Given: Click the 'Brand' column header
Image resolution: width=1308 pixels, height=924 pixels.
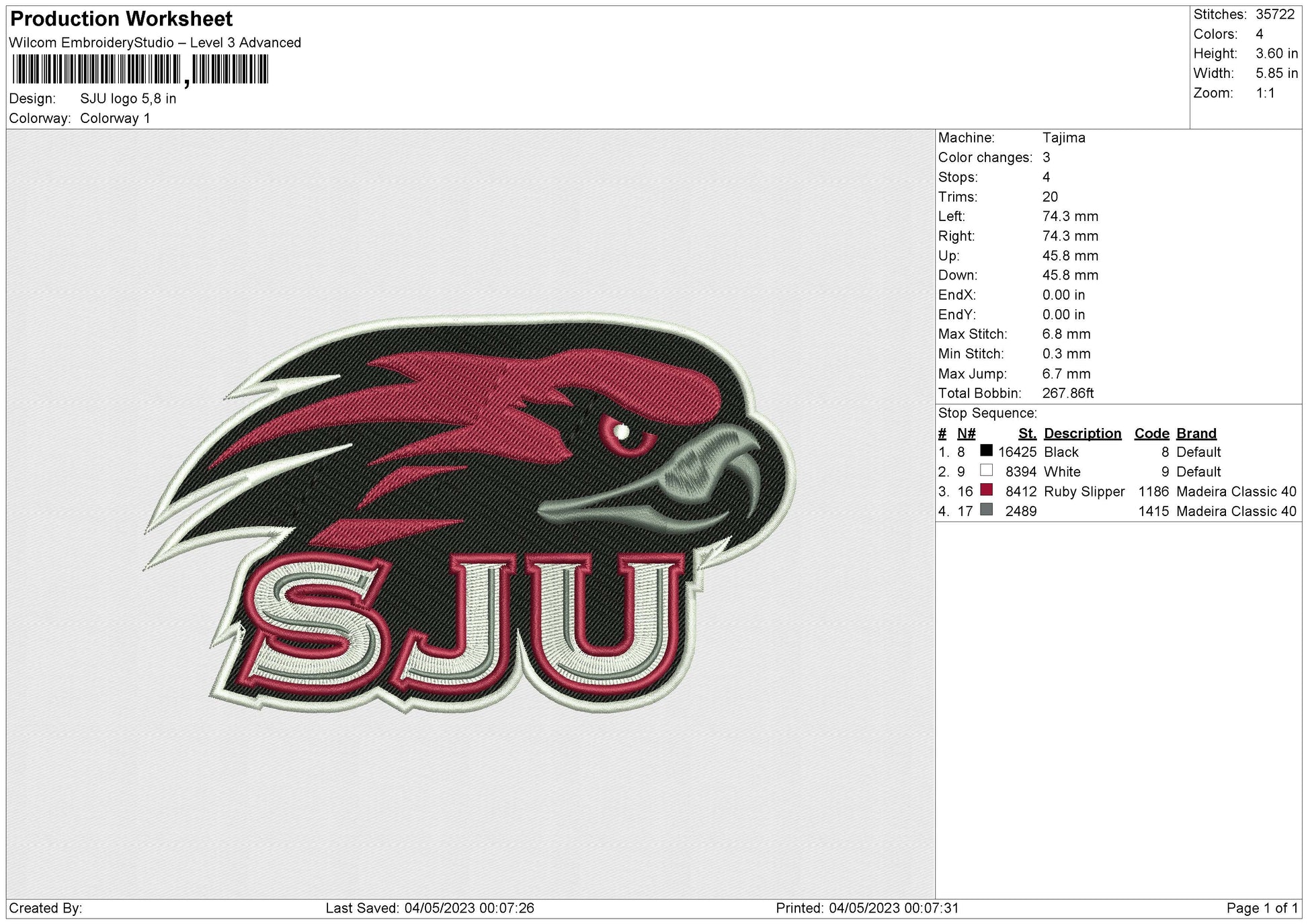Looking at the screenshot, I should 1196,433.
